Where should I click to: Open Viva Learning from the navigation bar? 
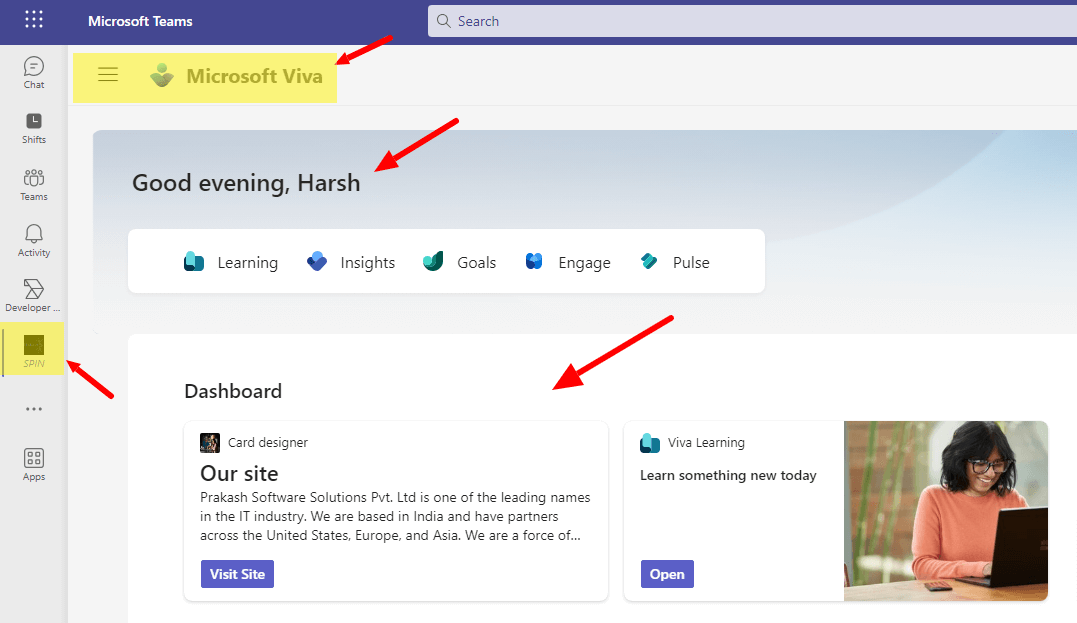[230, 262]
